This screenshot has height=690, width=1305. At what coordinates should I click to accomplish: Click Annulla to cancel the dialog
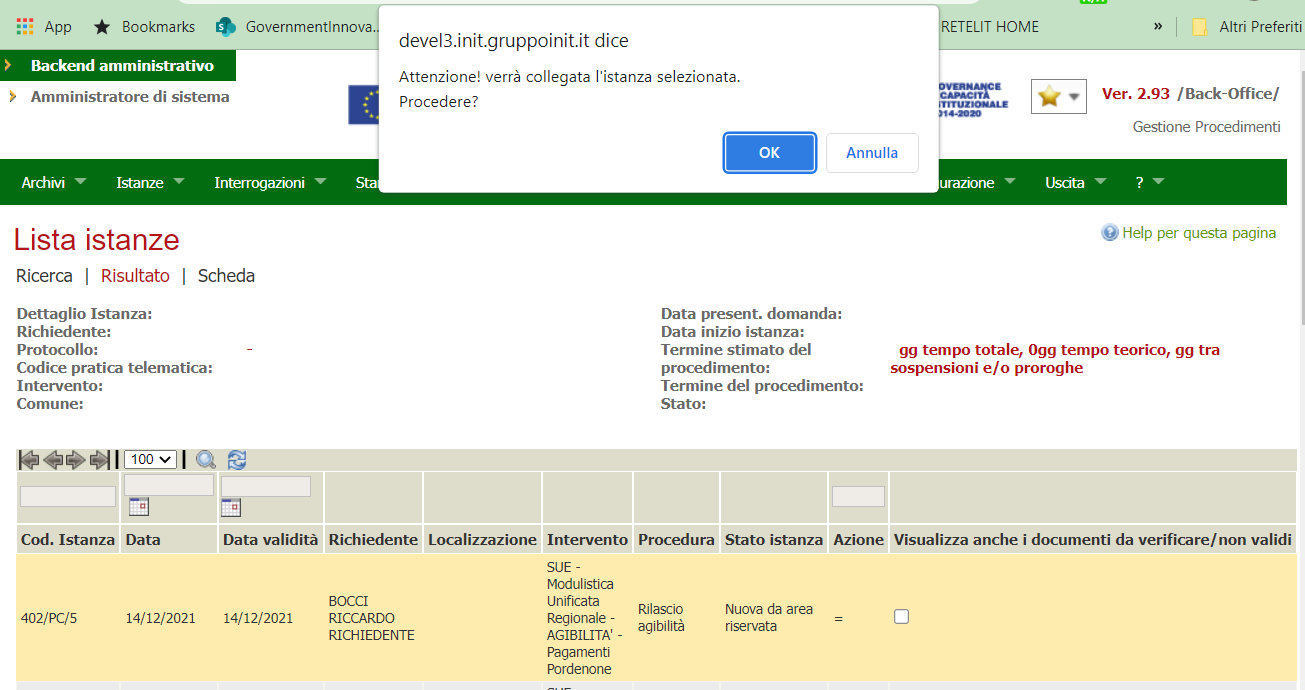coord(872,153)
